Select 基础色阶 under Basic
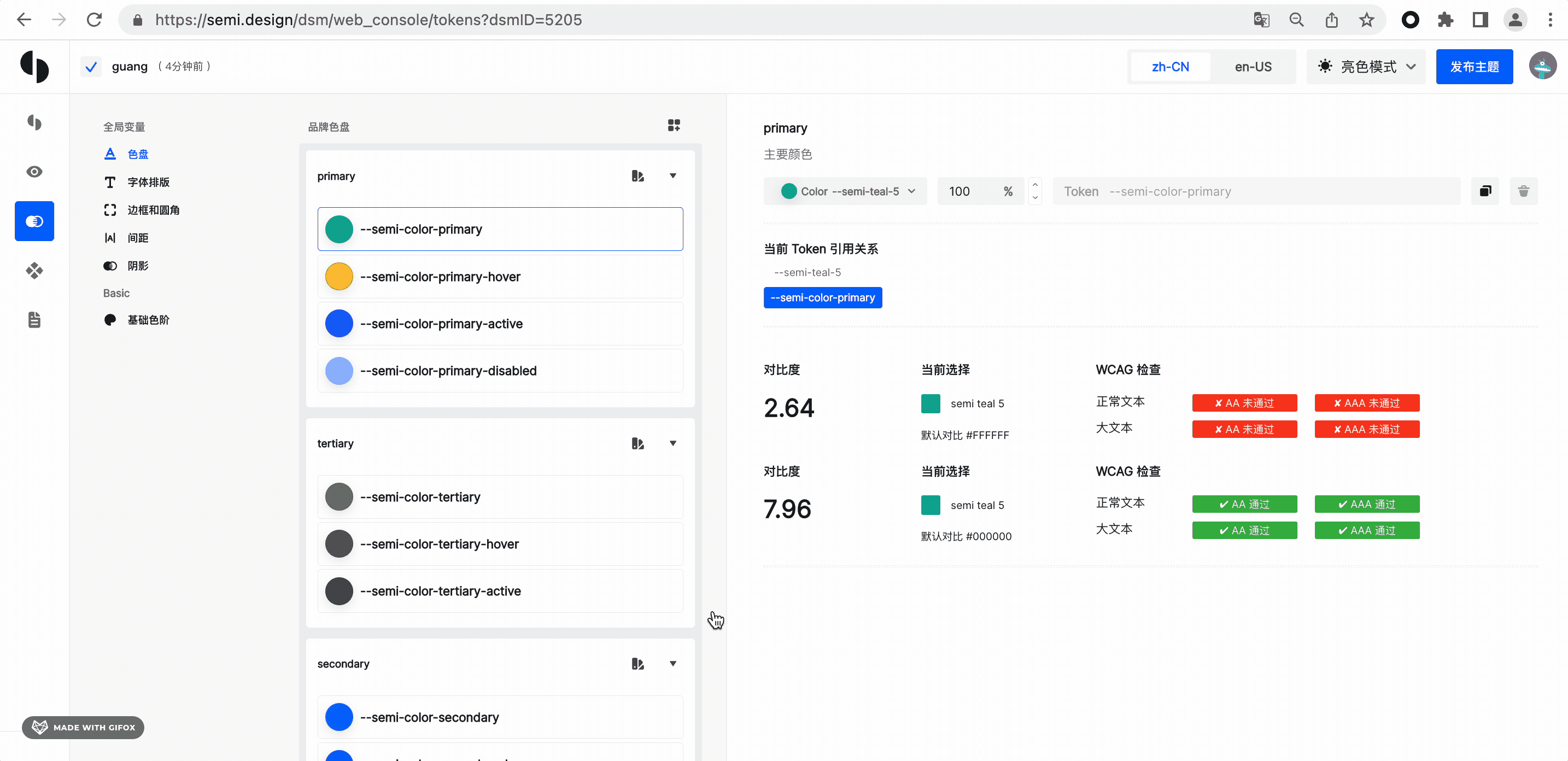The image size is (1568, 761). 148,320
